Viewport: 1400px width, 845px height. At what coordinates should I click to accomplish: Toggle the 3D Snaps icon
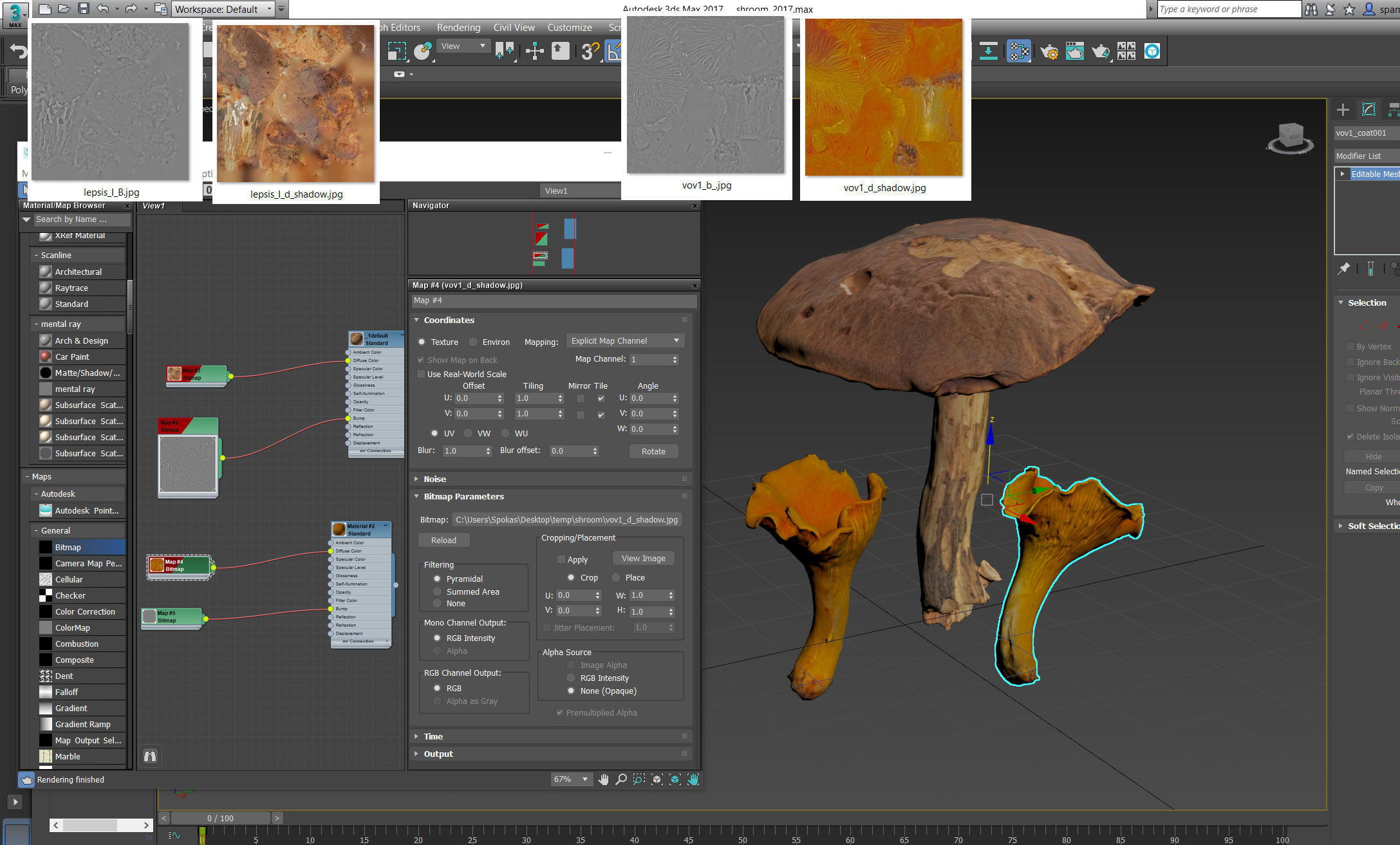tap(590, 51)
